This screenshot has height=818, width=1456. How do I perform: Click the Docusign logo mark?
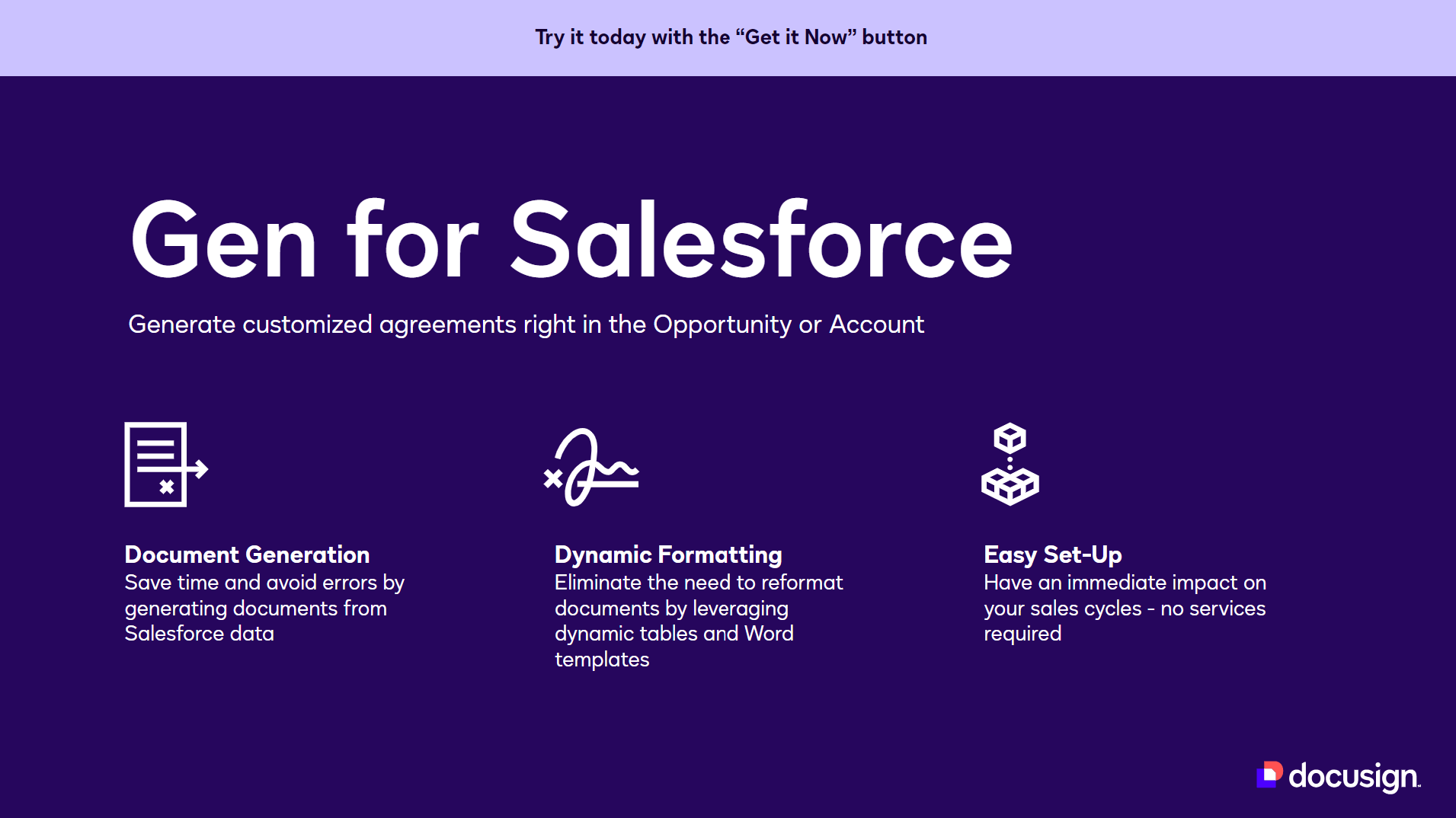pyautogui.click(x=1269, y=775)
